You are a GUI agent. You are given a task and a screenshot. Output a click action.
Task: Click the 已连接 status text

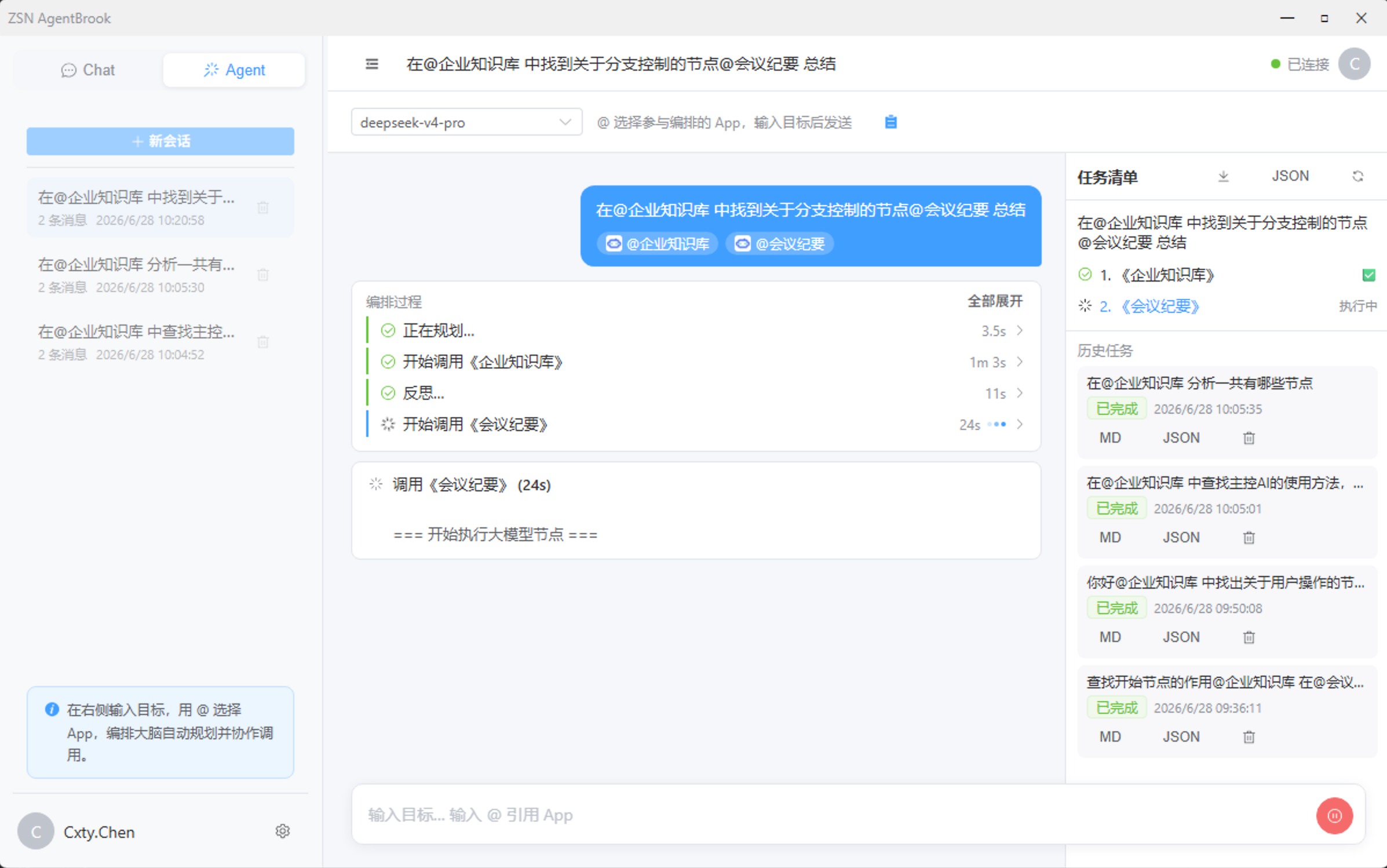(1308, 64)
